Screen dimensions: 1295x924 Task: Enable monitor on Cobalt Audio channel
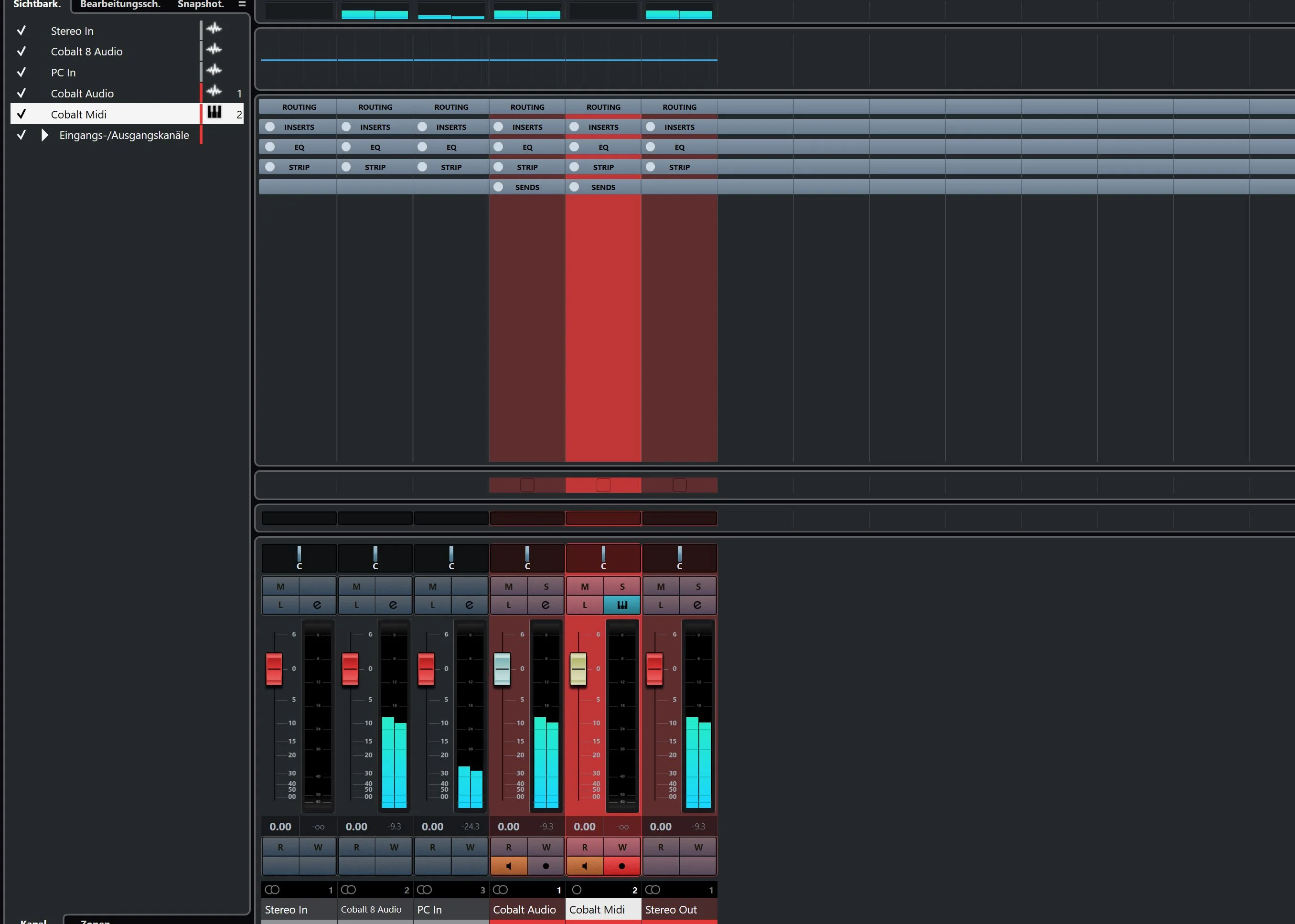tap(509, 866)
